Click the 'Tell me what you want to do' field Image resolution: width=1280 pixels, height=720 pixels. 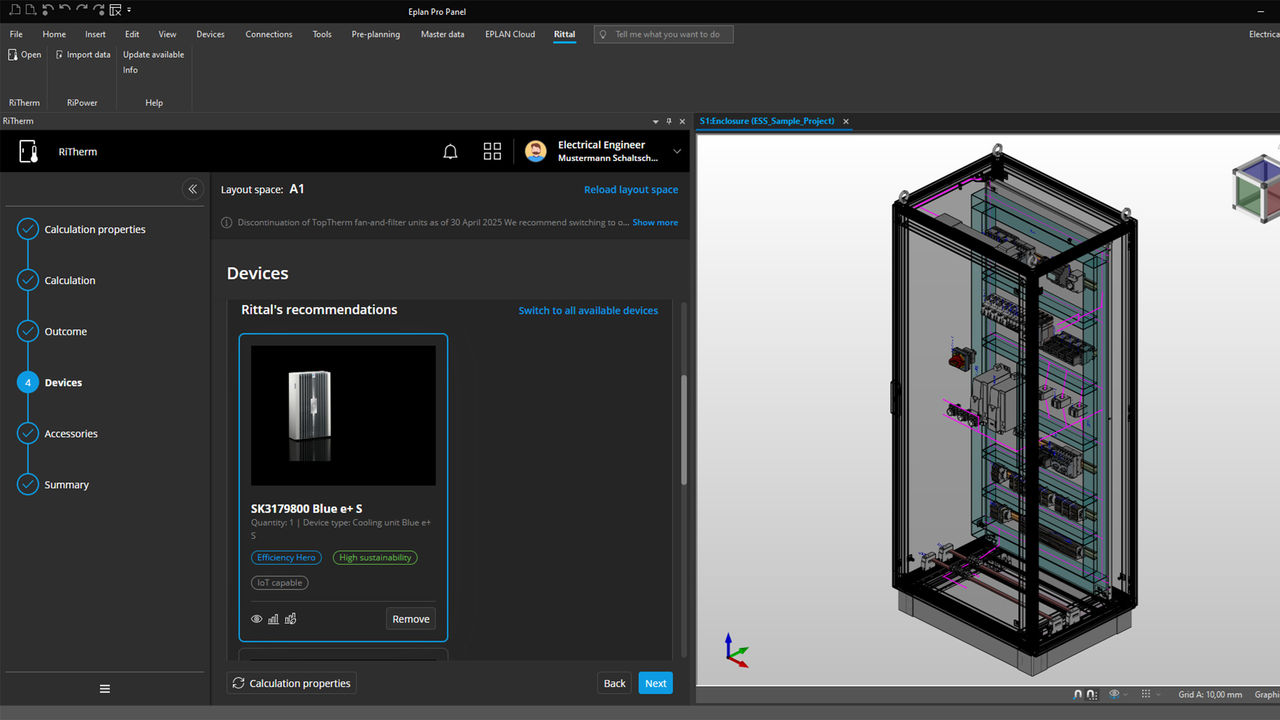pos(664,34)
